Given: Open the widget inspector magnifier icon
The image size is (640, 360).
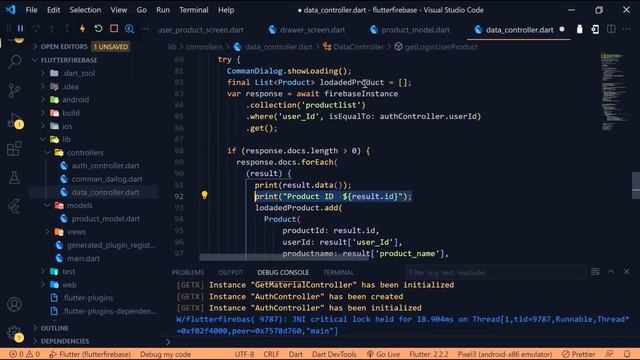Looking at the screenshot, I should (x=129, y=29).
